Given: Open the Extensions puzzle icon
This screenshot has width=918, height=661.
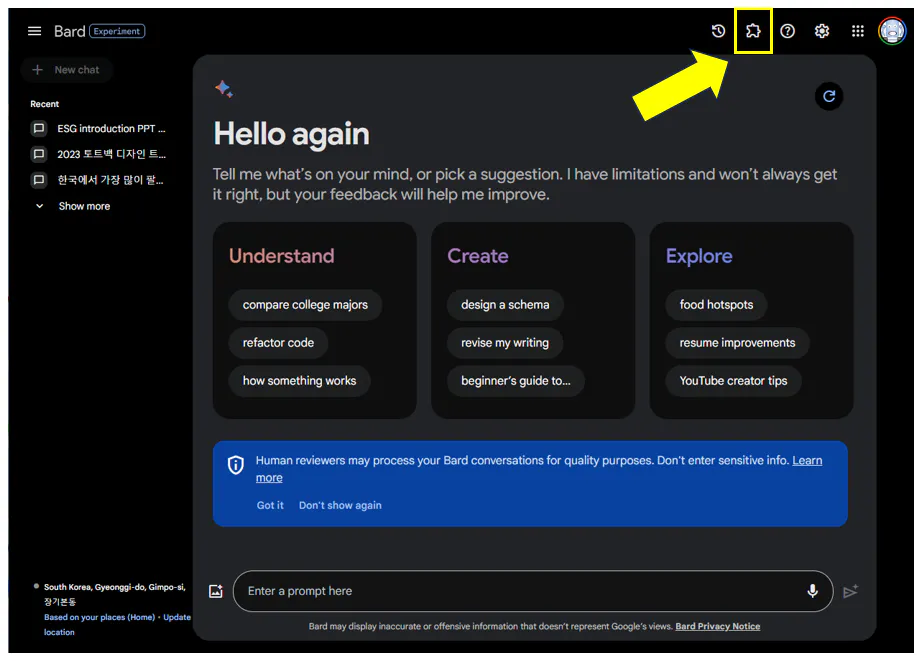Looking at the screenshot, I should click(753, 31).
